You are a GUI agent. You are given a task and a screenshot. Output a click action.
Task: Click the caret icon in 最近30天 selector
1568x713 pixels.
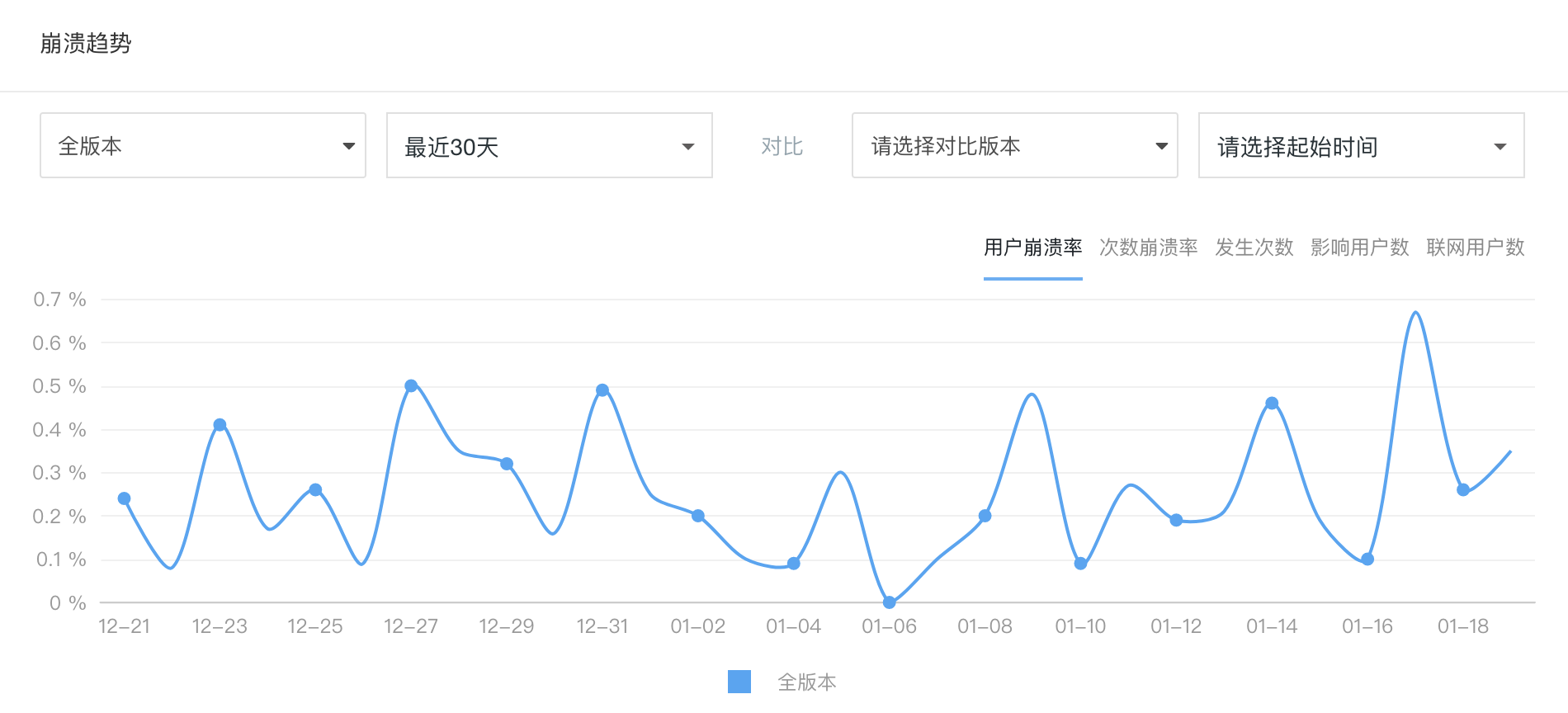pos(687,147)
